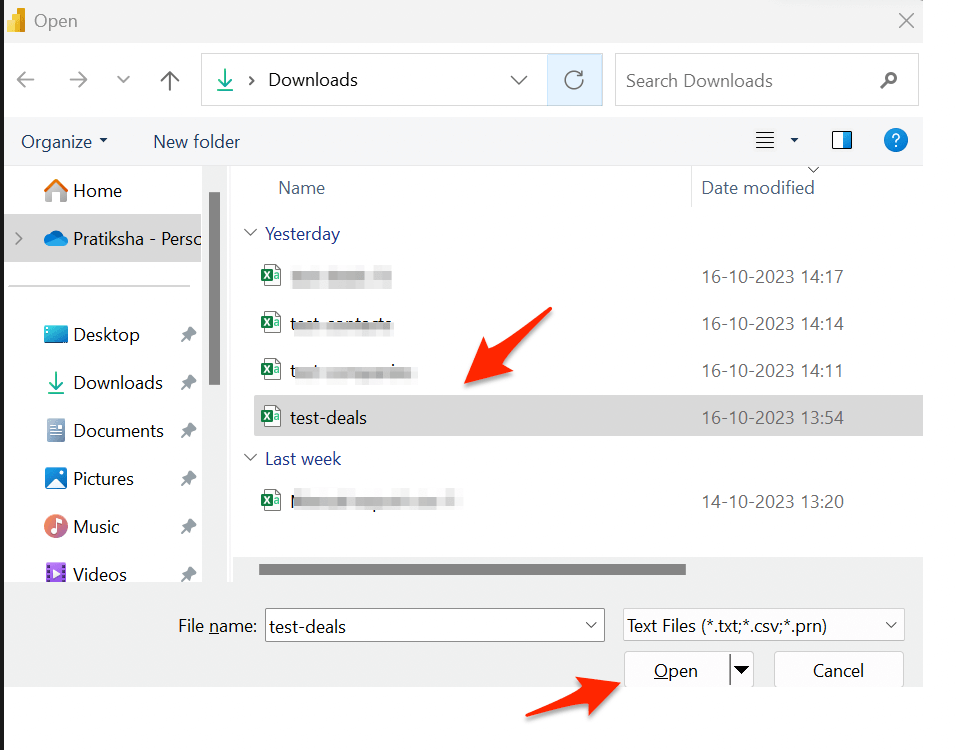
Task: Click the list view layout icon
Action: 765,140
